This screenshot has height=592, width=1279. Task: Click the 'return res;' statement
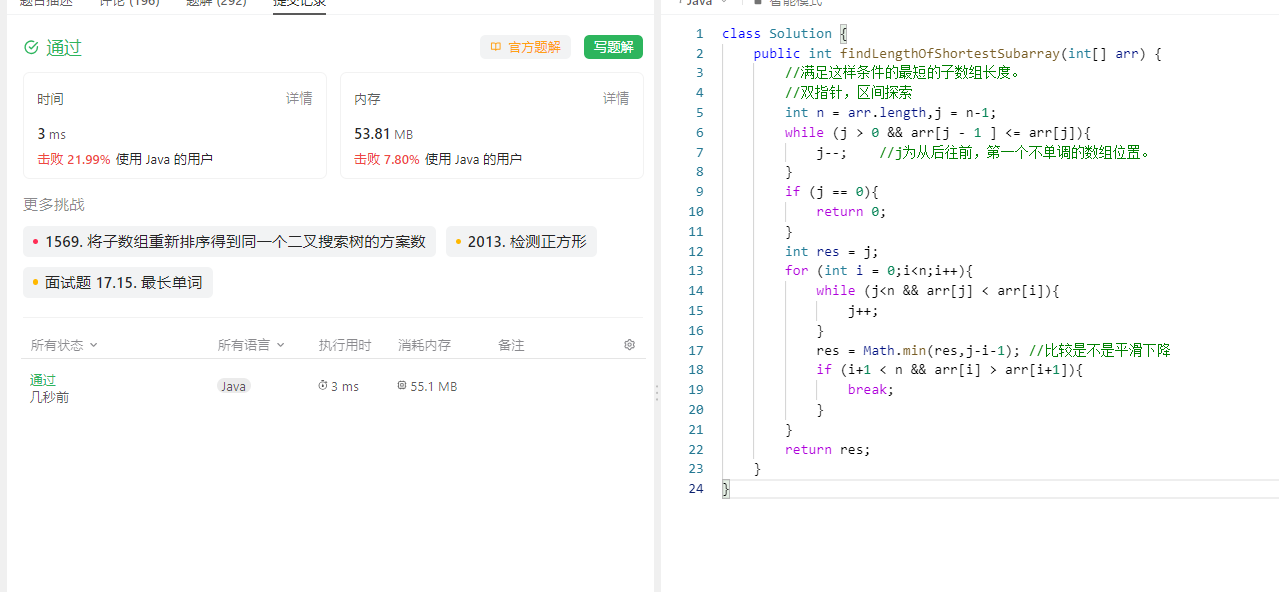click(828, 449)
